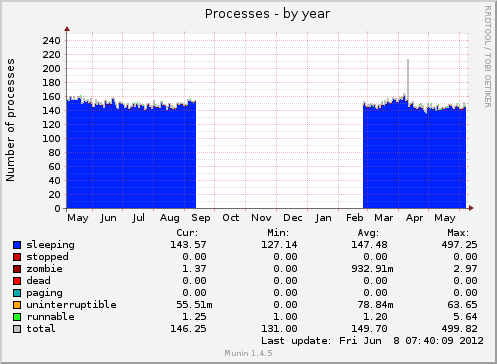Click the gray total spike near April
This screenshot has width=497, height=364.
pyautogui.click(x=408, y=80)
